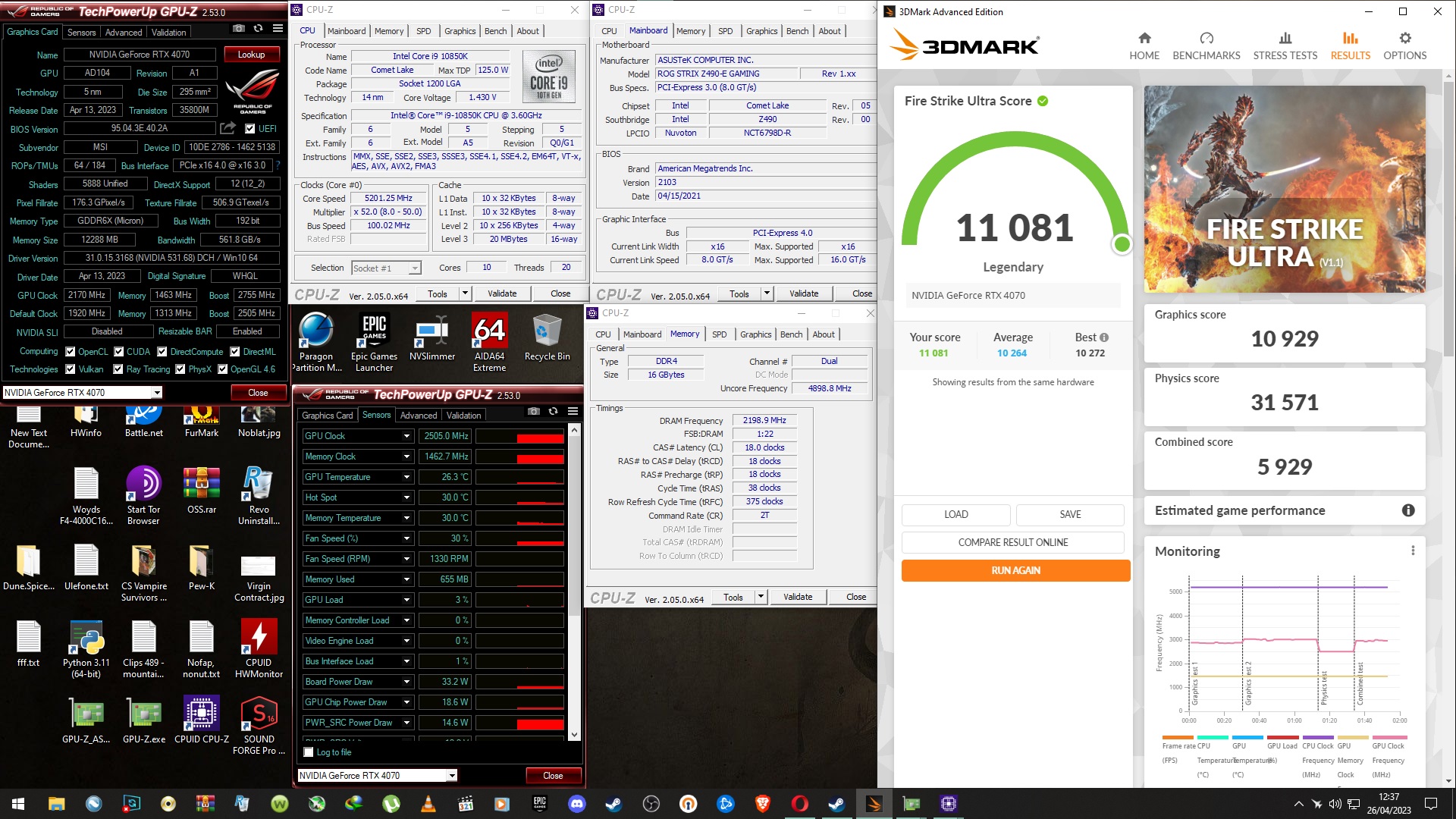Switch to the Validation tab in Sensors GPU-Z window
Screen dimensions: 1456x819
point(463,415)
